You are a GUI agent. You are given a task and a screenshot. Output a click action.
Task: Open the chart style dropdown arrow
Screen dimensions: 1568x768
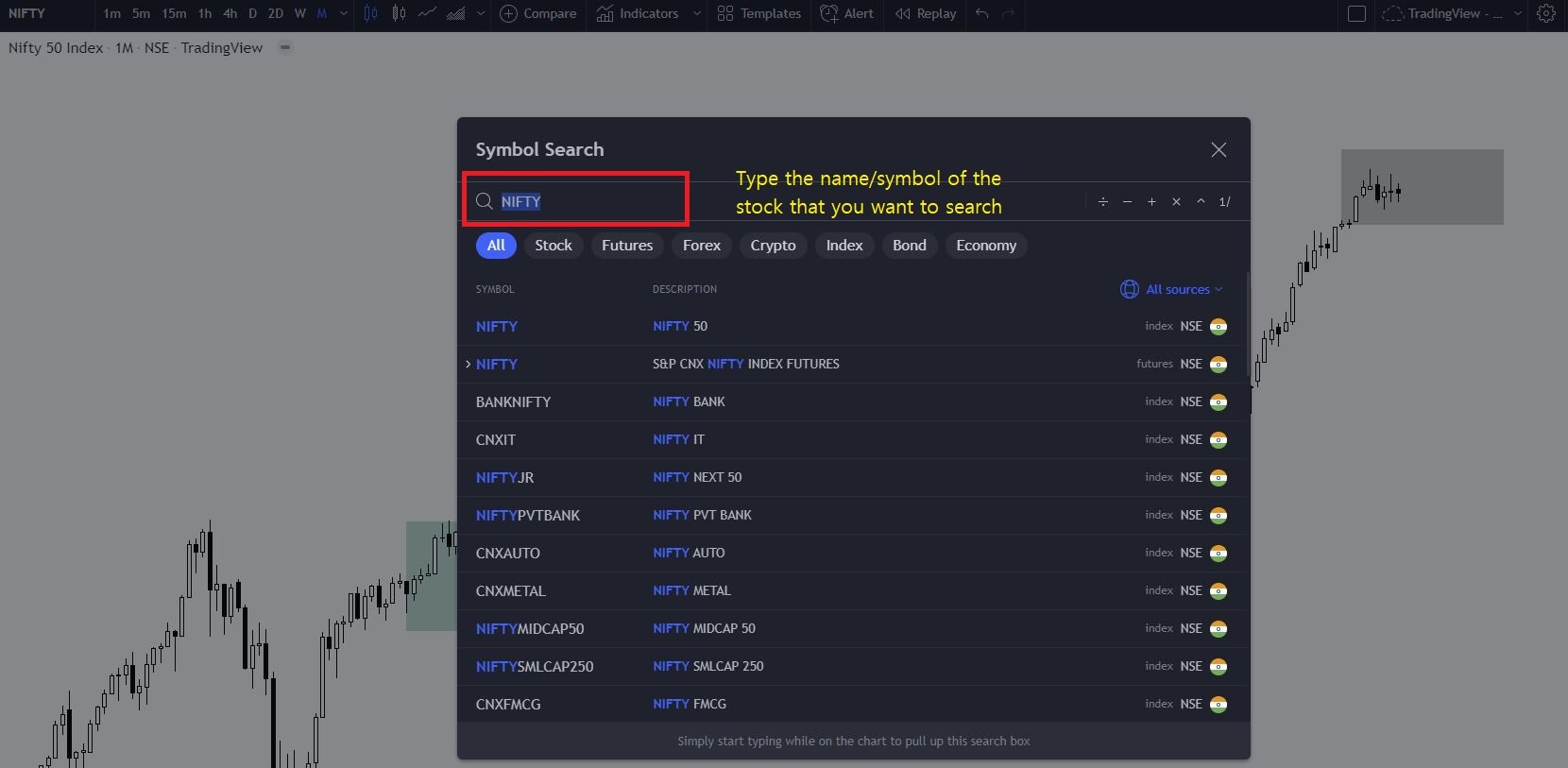481,13
